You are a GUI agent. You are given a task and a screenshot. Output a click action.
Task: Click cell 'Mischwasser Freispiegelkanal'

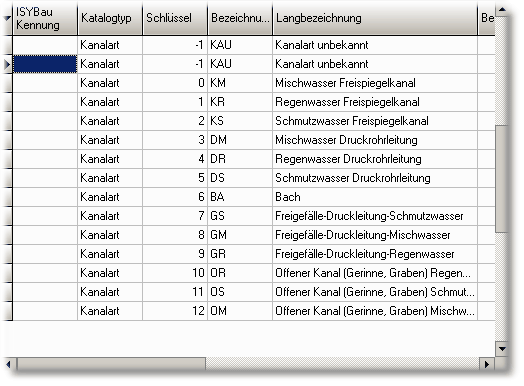pyautogui.click(x=375, y=83)
